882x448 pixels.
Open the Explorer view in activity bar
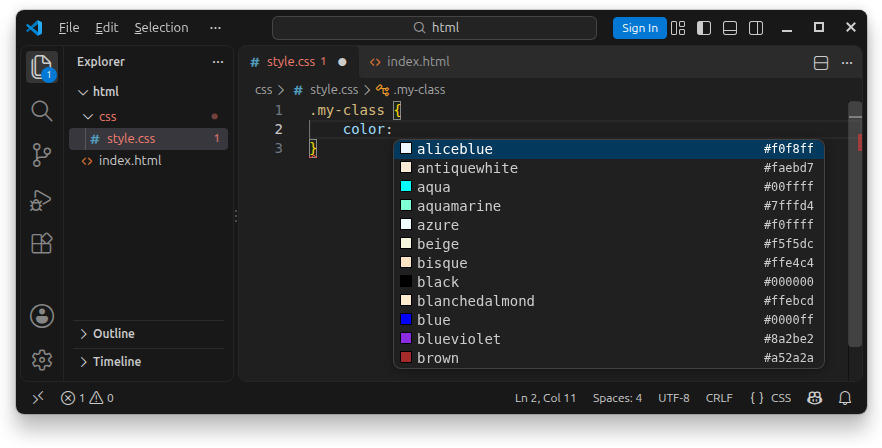click(x=42, y=68)
